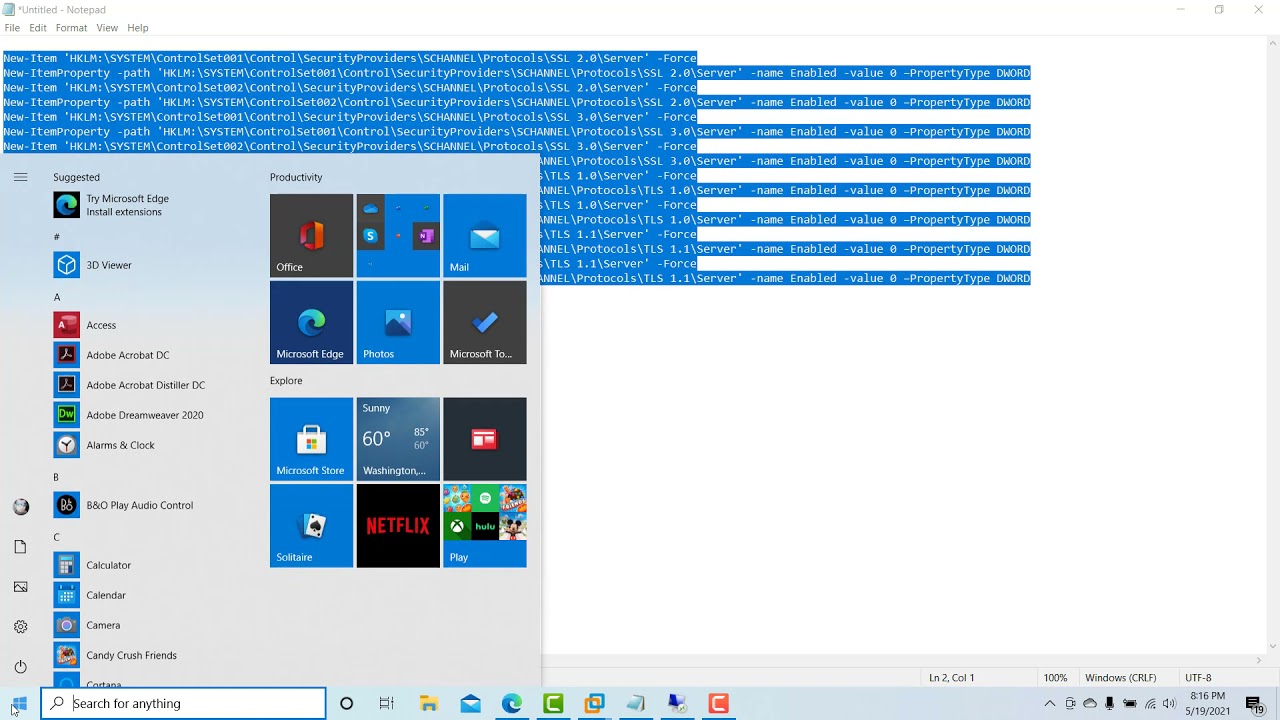Launch Access from the Start menu

coord(150,325)
